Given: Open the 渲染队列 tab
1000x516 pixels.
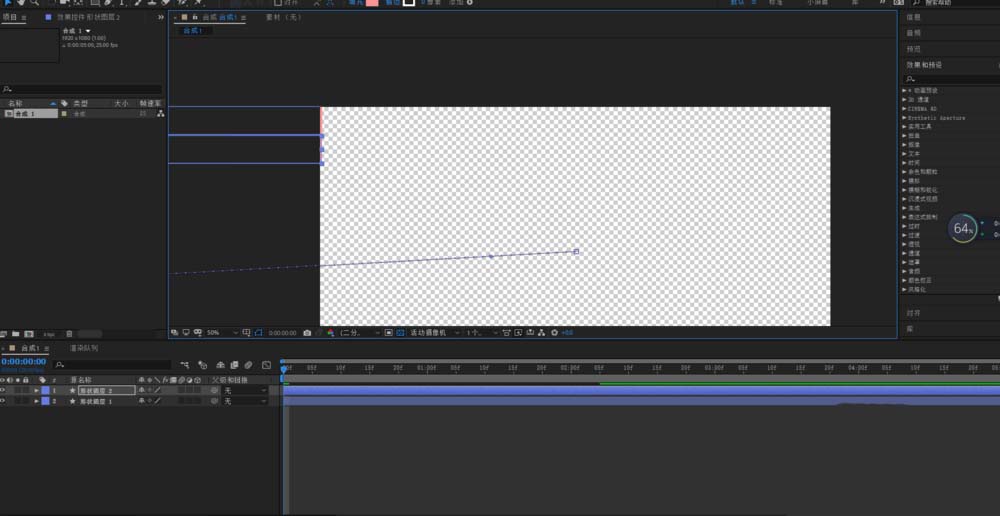Looking at the screenshot, I should click(84, 348).
